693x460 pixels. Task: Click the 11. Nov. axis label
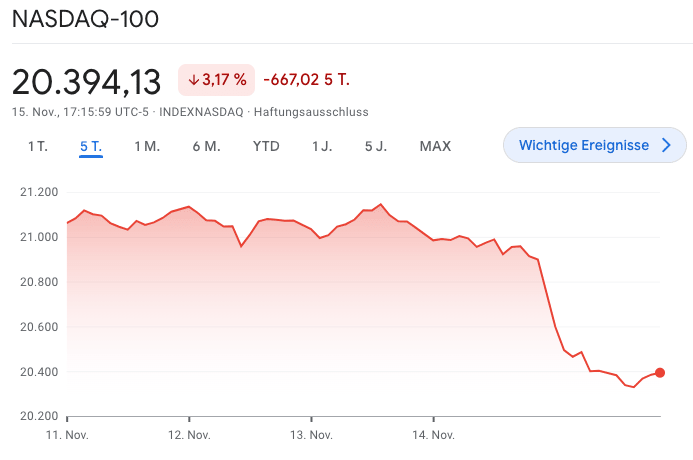[x=67, y=435]
